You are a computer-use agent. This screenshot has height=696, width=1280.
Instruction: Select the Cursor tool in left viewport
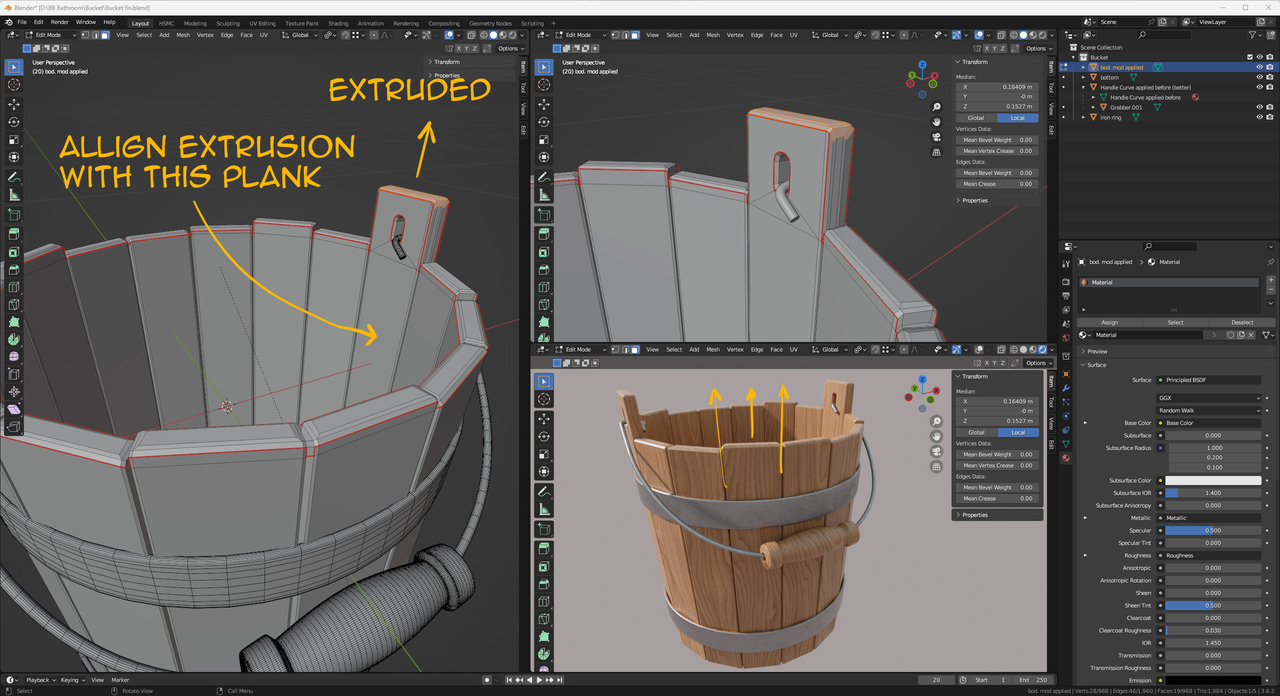[x=14, y=85]
